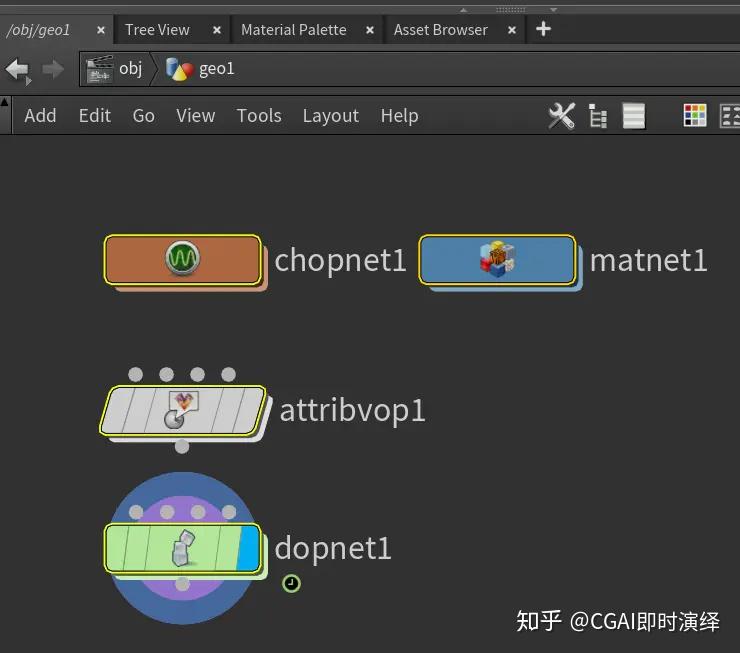Expand the obj path dropdown
The image size is (740, 653).
point(115,69)
